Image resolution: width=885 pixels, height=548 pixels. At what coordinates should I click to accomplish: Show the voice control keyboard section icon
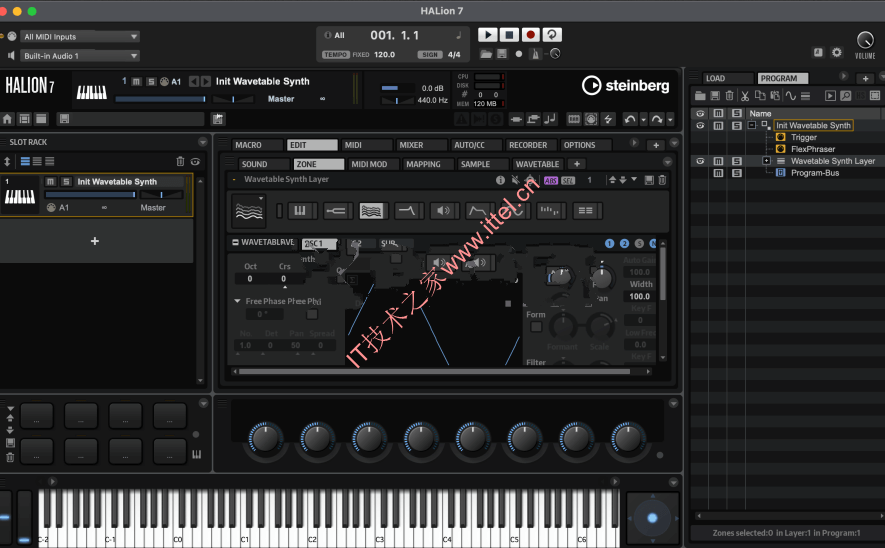pos(300,211)
